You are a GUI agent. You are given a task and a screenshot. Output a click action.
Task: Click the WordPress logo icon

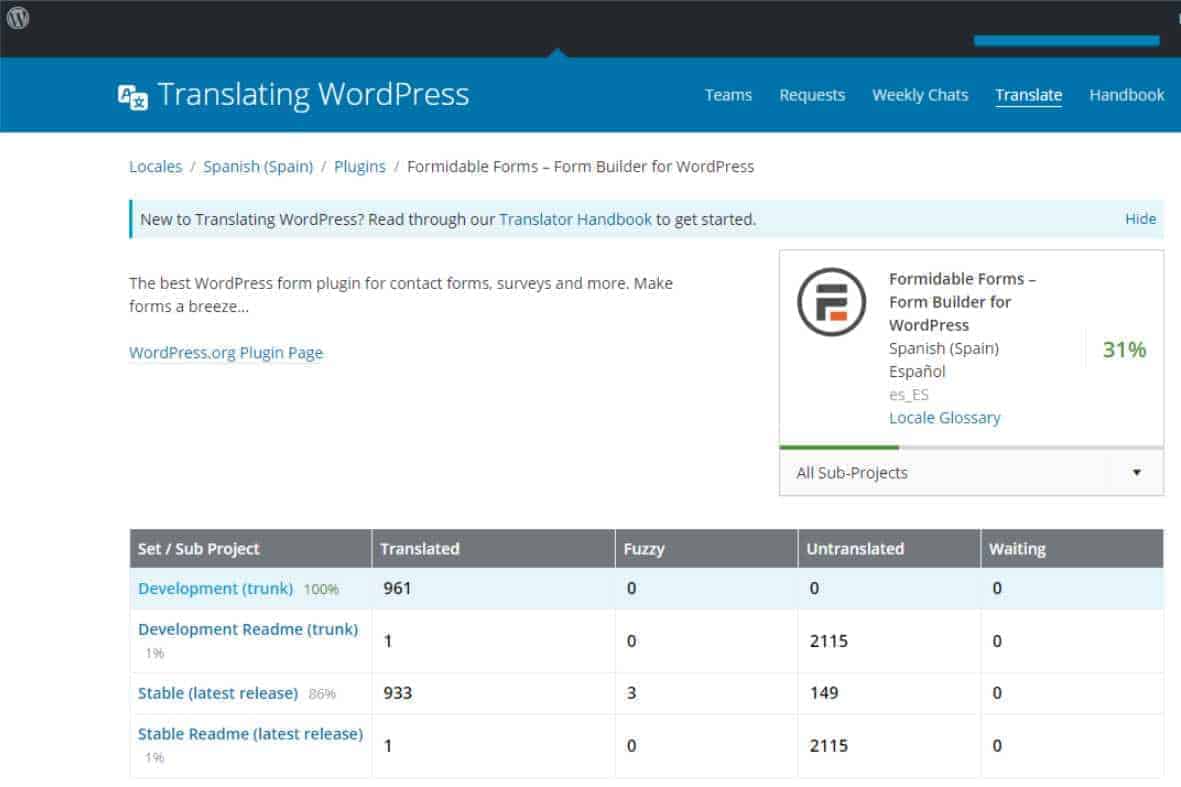pos(18,17)
